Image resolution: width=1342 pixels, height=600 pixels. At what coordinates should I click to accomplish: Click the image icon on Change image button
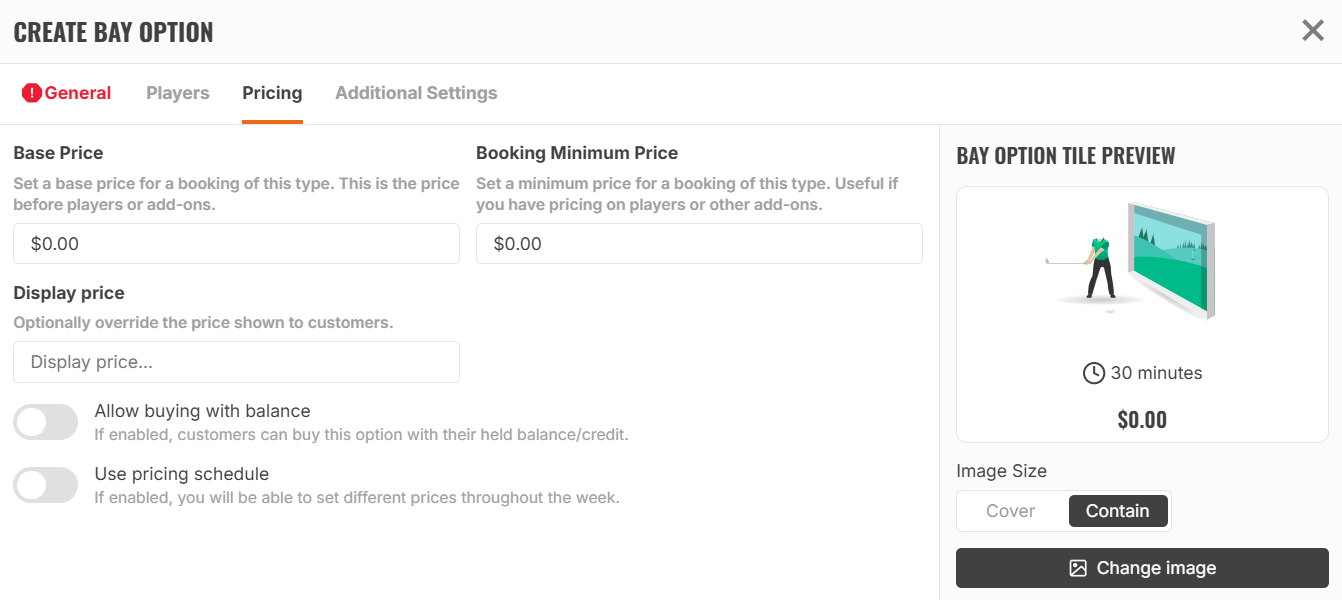pyautogui.click(x=1078, y=568)
